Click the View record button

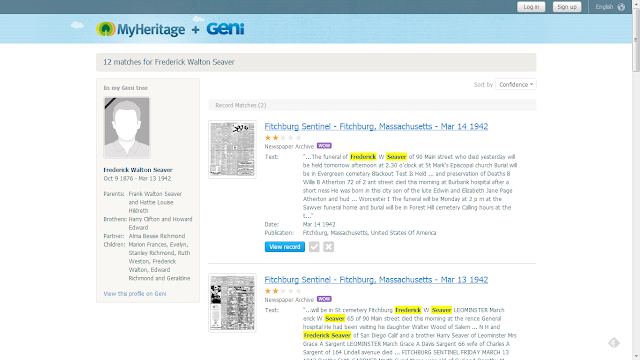[x=284, y=247]
